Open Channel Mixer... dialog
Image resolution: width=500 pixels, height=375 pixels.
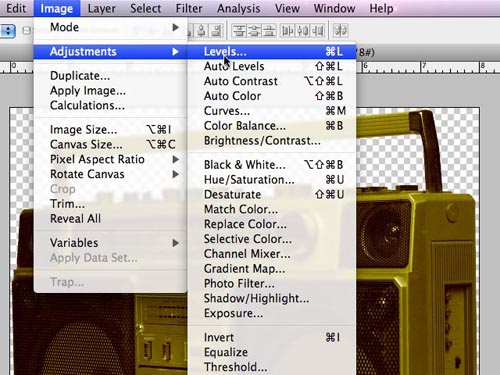pyautogui.click(x=272, y=254)
